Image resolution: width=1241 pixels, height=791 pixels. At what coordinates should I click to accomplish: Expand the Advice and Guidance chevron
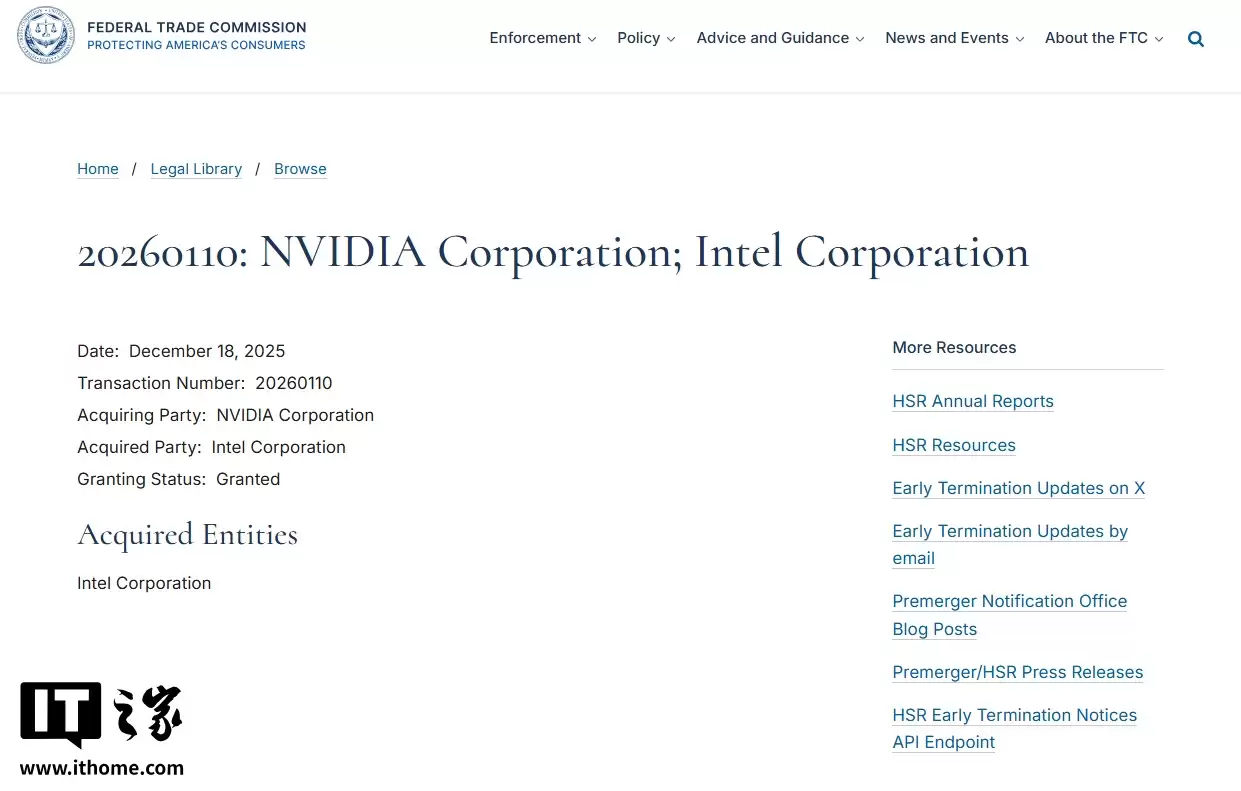pyautogui.click(x=860, y=40)
